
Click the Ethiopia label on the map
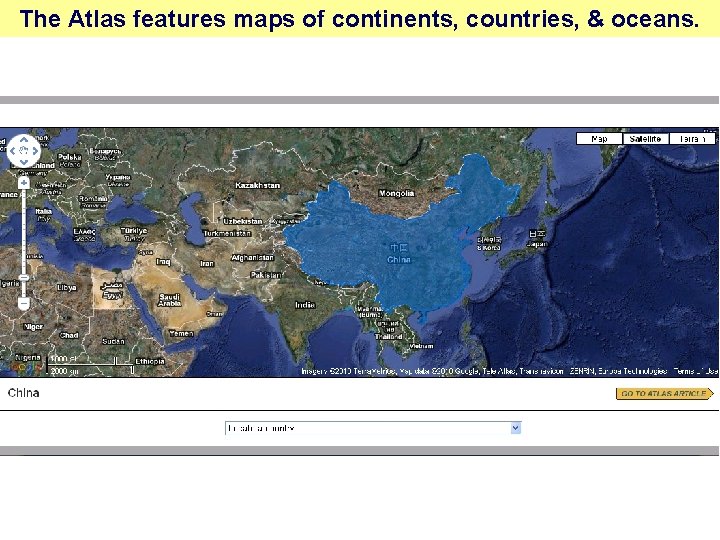coord(150,362)
